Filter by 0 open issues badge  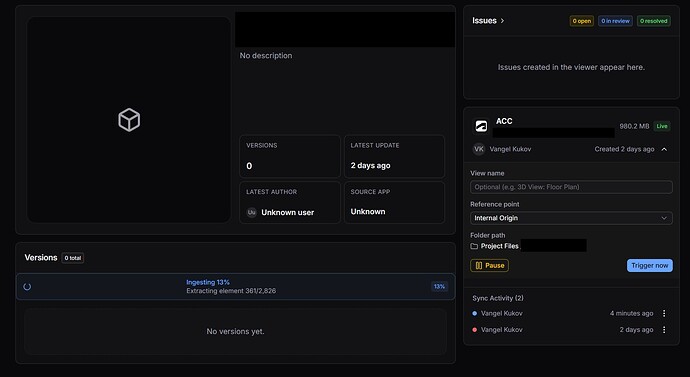point(582,21)
